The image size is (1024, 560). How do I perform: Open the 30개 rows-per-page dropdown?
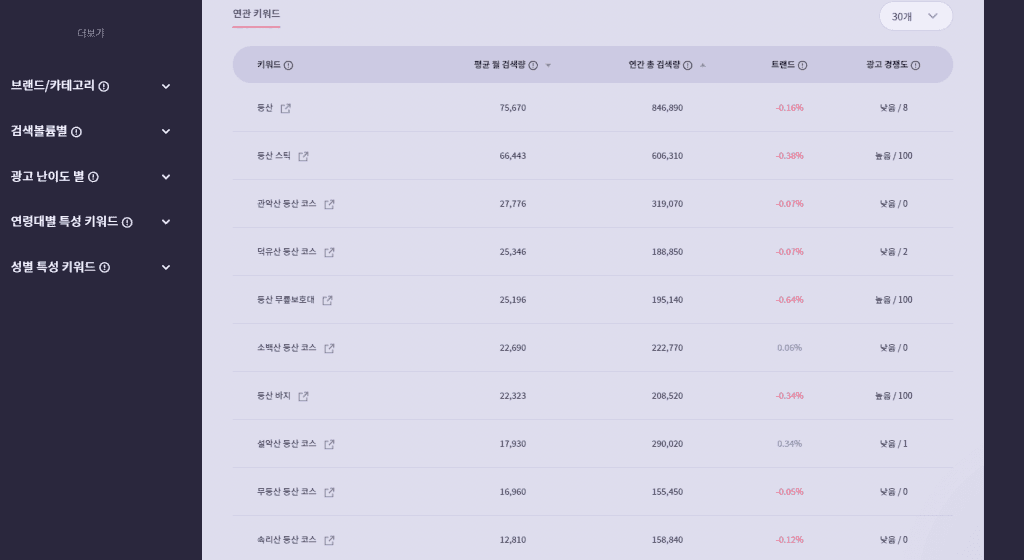tap(916, 16)
